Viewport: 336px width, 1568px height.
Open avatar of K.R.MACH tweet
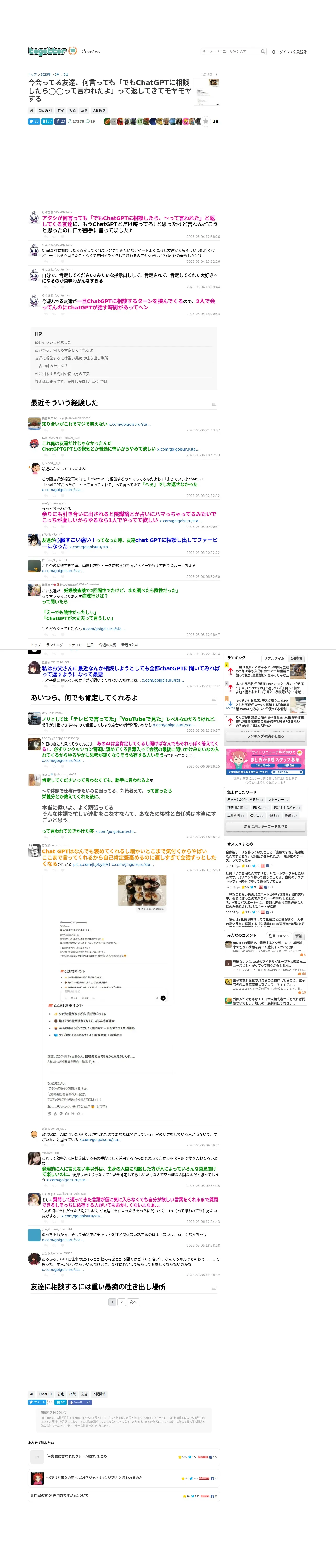click(x=34, y=444)
